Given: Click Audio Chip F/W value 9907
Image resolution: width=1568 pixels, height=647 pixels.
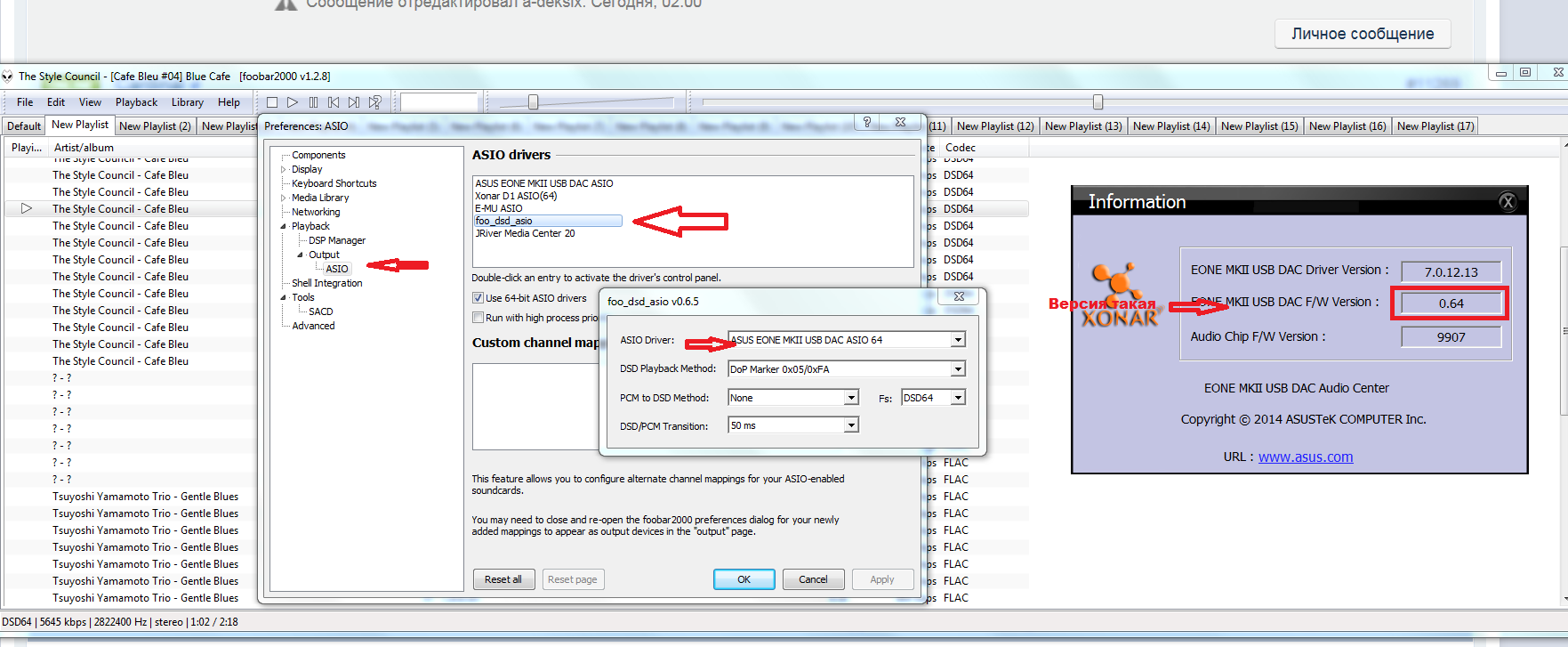Looking at the screenshot, I should [1451, 337].
